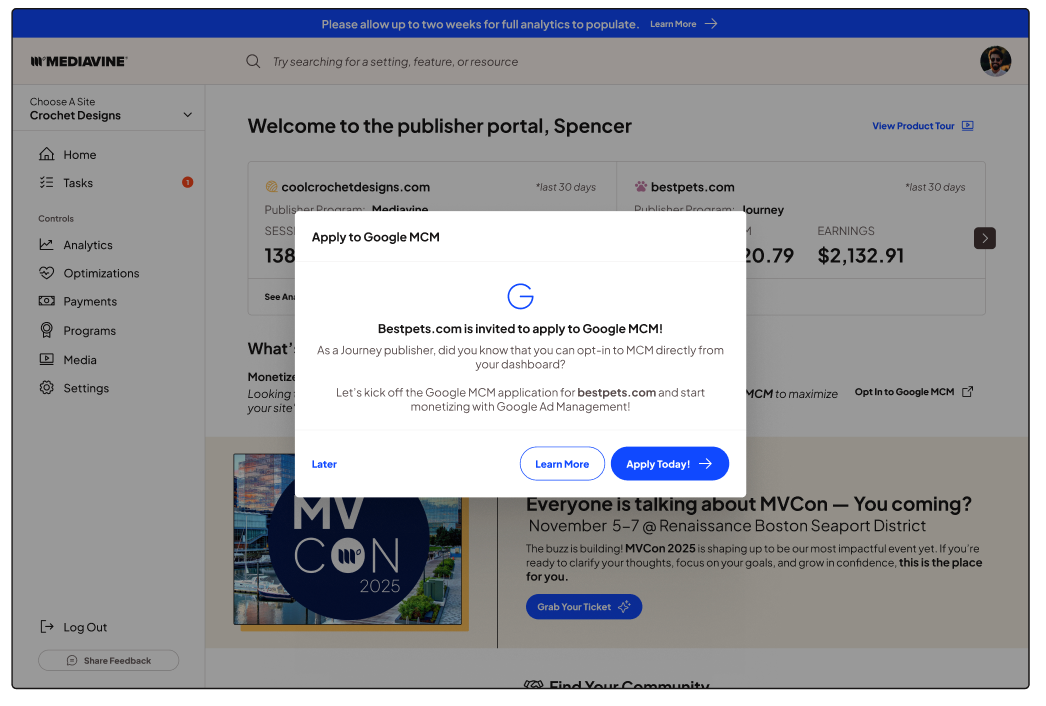The width and height of the screenshot is (1046, 706).
Task: Click the Analytics chart icon
Action: point(46,245)
